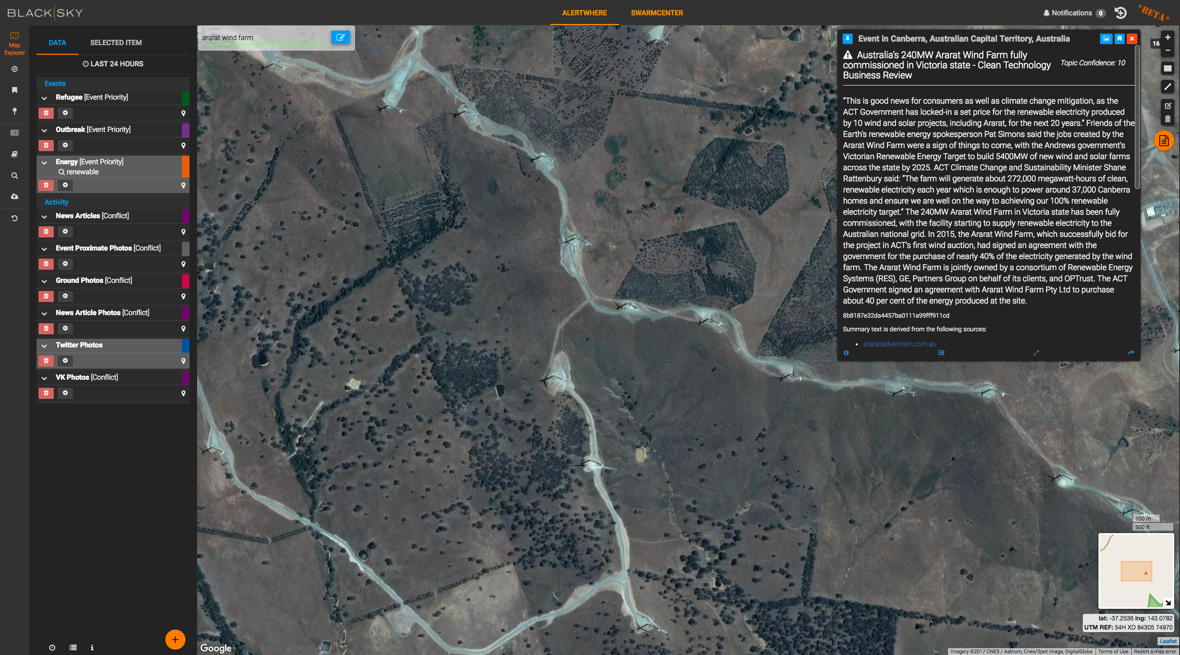Toggle map pin for News Articles layer
This screenshot has height=655, width=1180.
click(183, 232)
